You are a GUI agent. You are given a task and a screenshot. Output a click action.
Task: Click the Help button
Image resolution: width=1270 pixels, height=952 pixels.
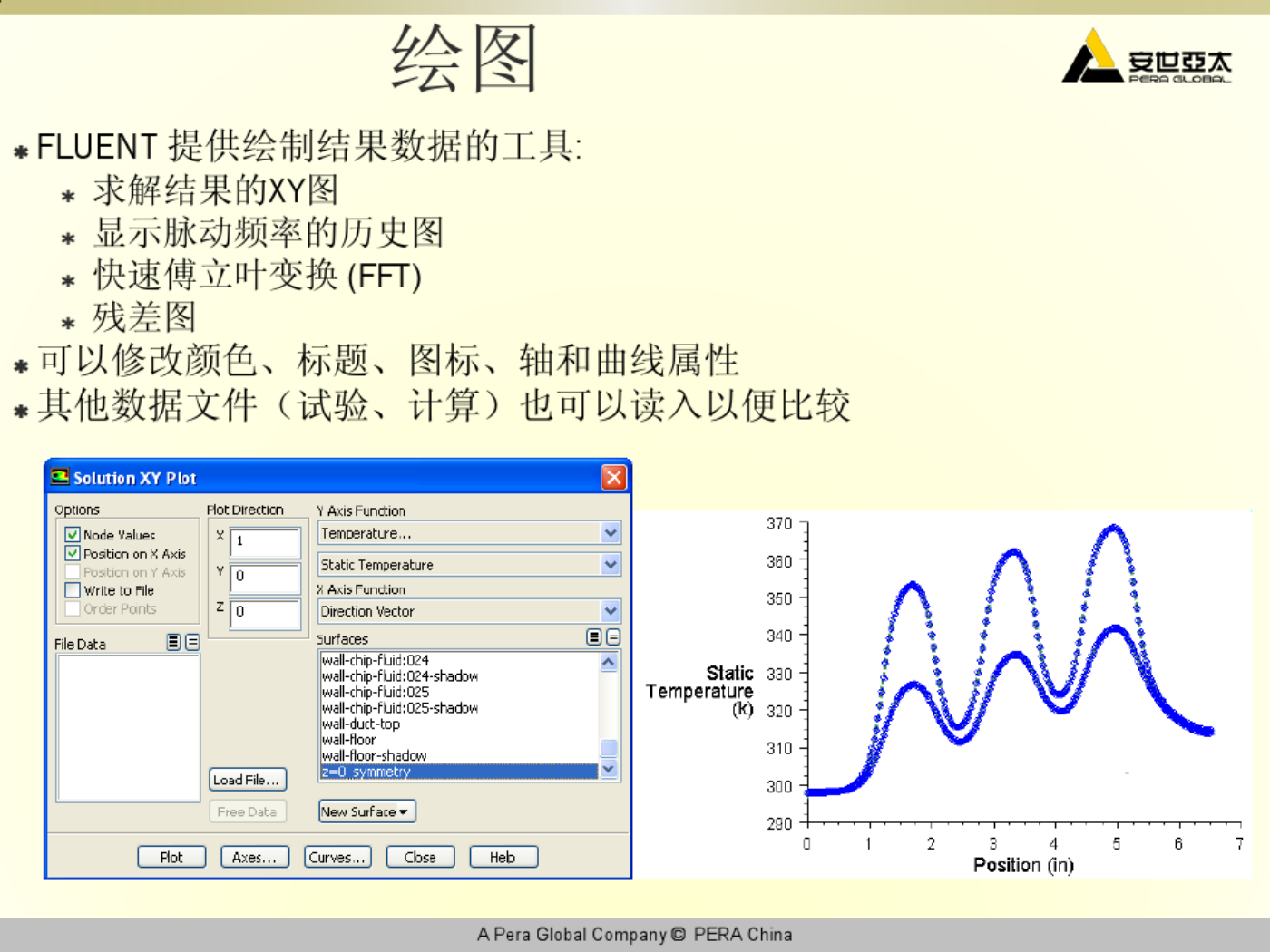pos(503,857)
